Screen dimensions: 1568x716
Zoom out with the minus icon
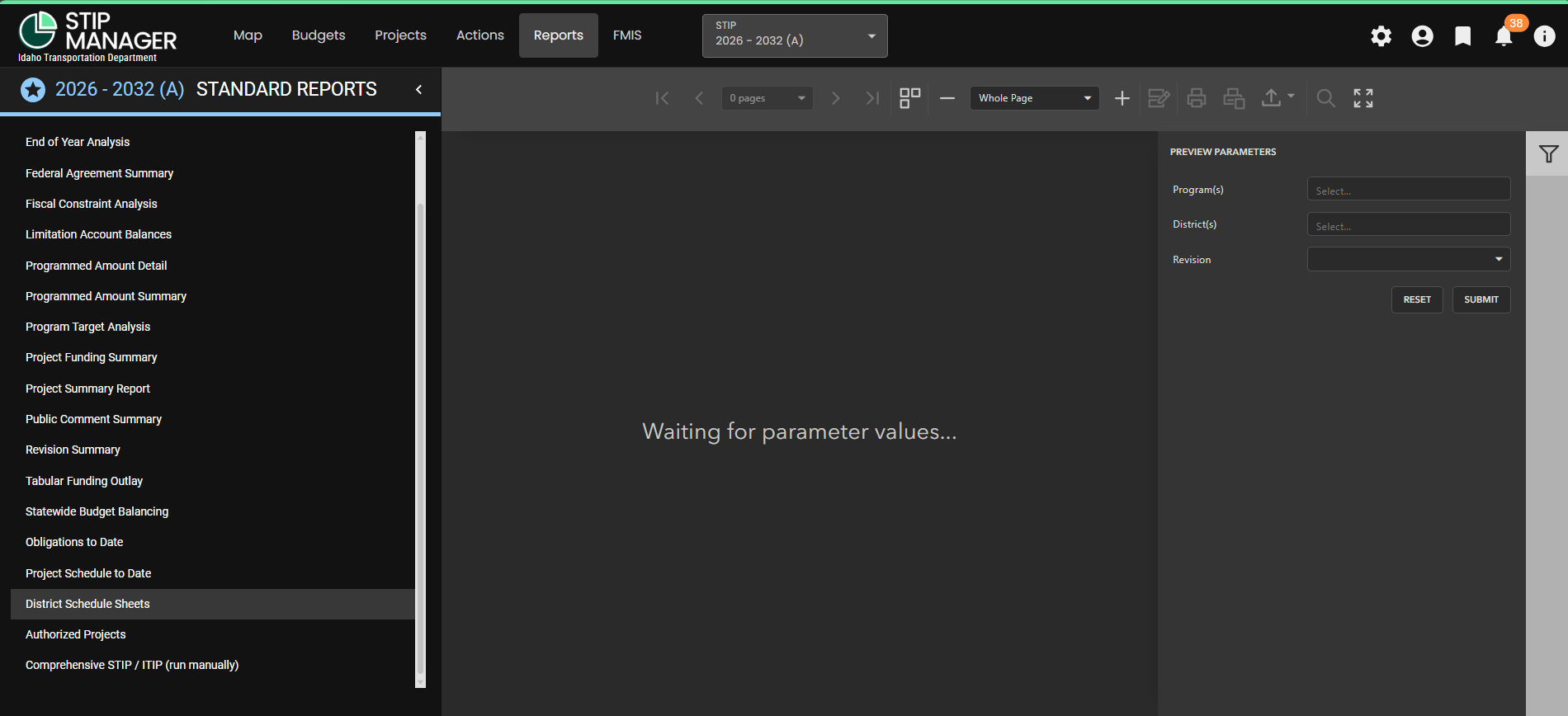pyautogui.click(x=947, y=98)
